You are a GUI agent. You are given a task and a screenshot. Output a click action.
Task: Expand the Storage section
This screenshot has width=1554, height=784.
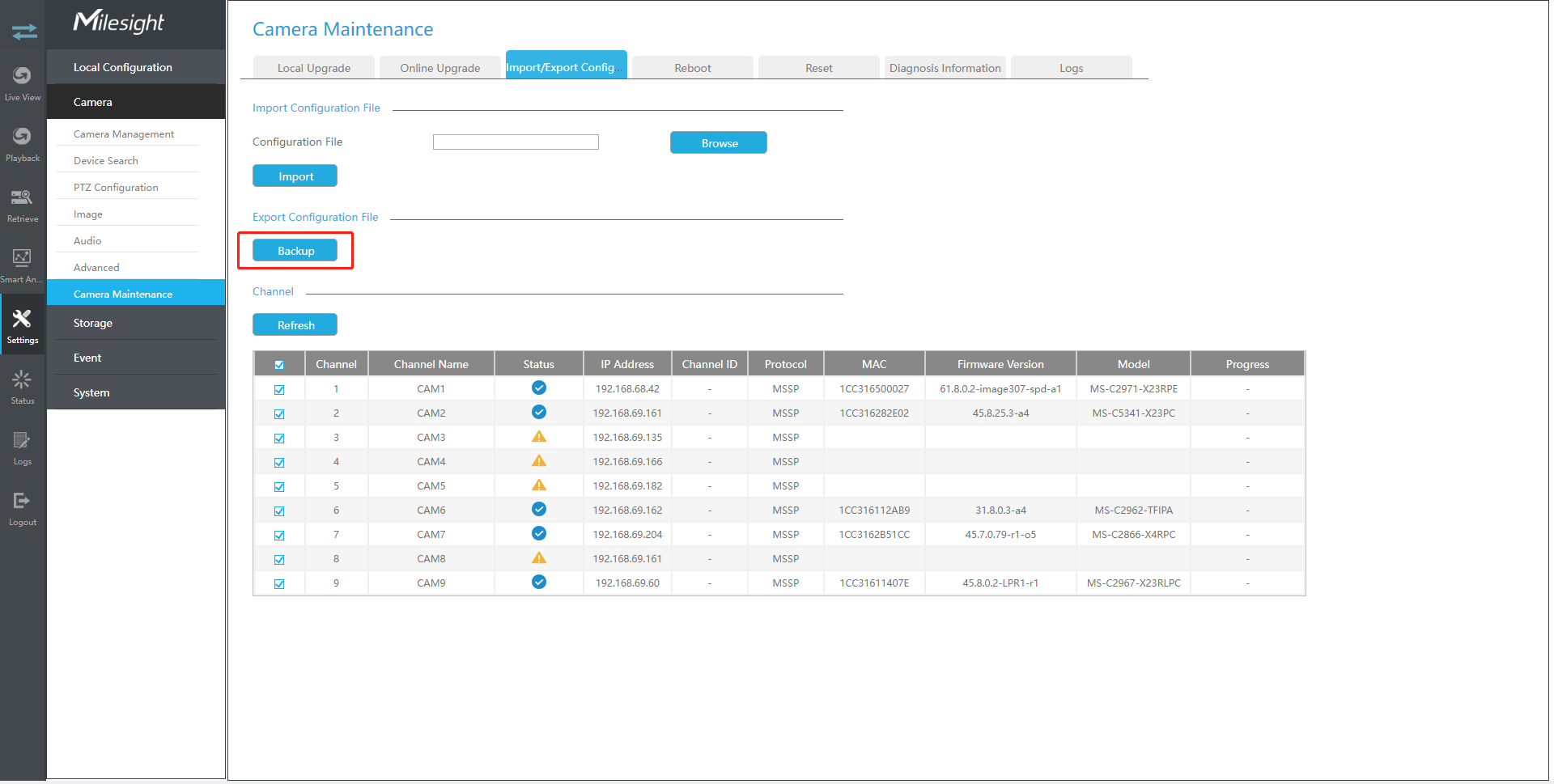pos(136,323)
